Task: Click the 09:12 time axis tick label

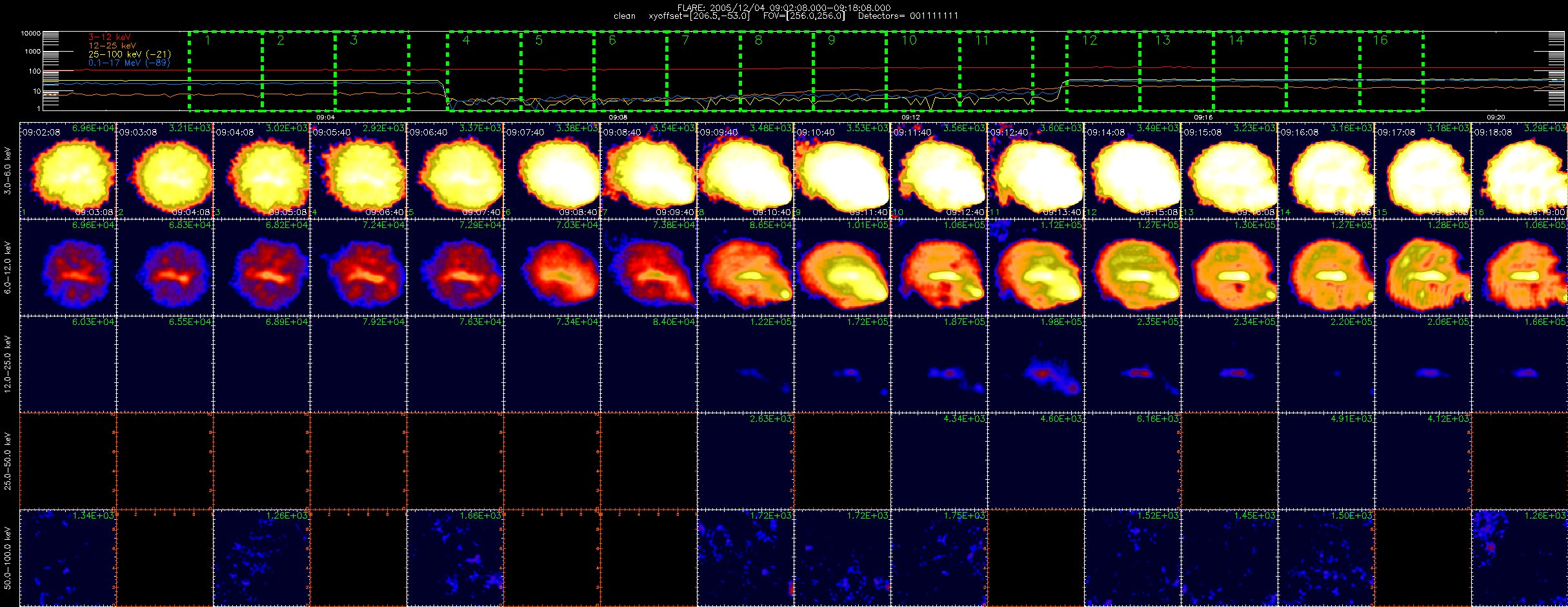Action: tap(910, 118)
